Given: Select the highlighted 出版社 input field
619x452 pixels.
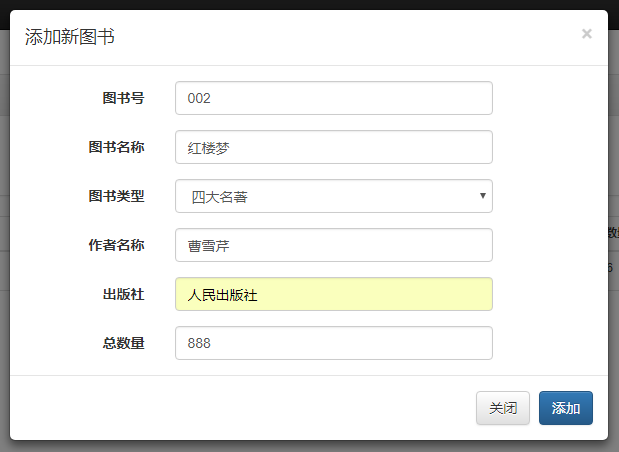Looking at the screenshot, I should [333, 294].
